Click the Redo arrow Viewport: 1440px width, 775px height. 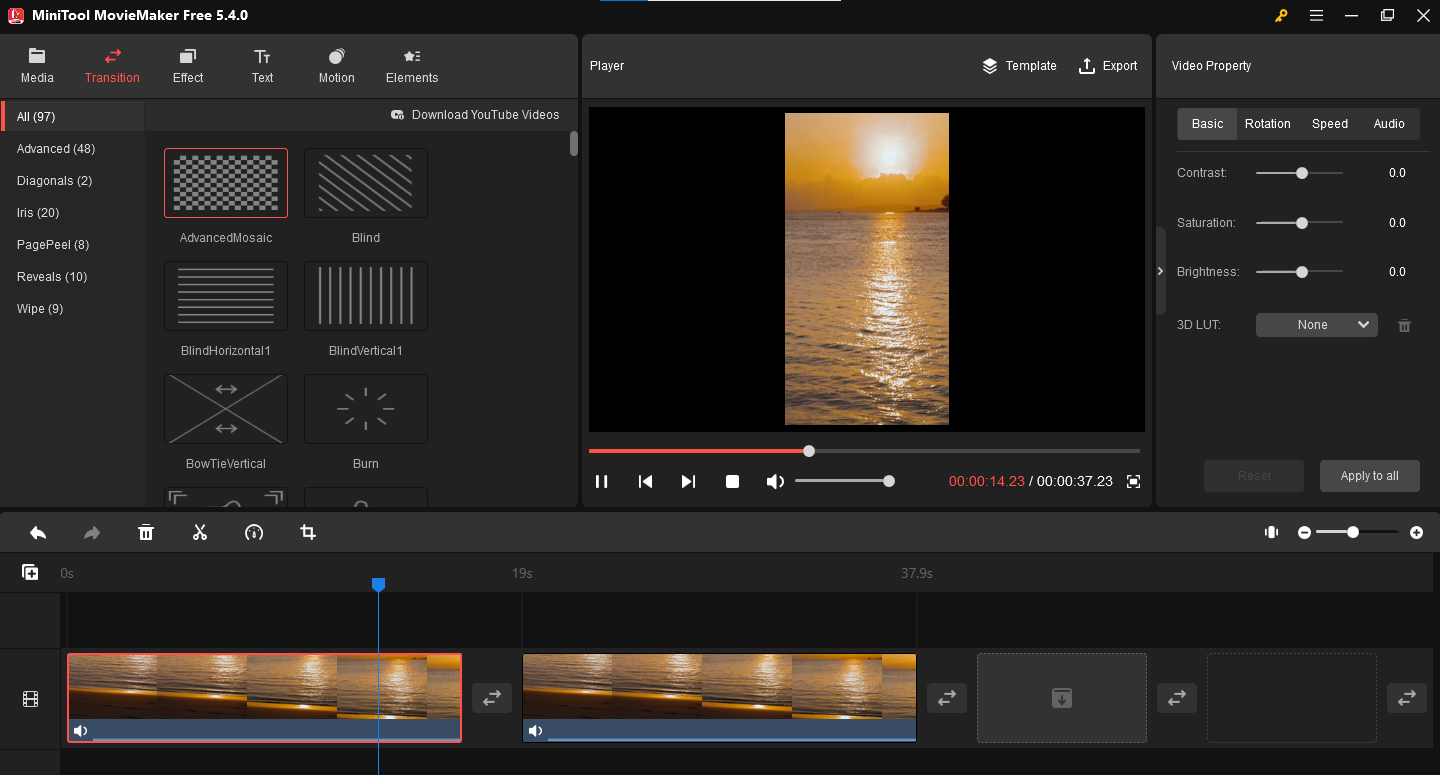92,533
